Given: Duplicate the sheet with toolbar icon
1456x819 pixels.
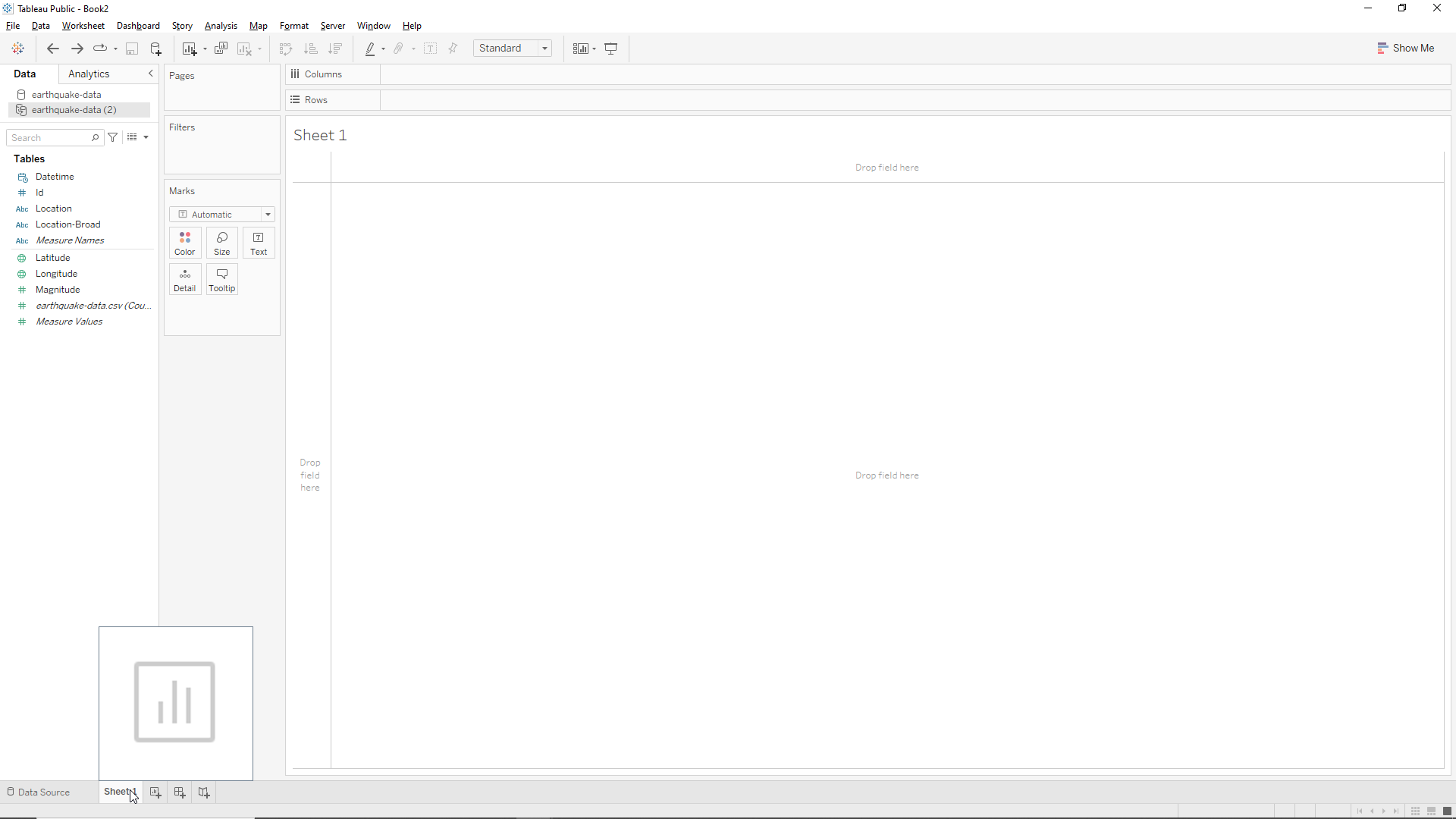Looking at the screenshot, I should pos(221,49).
